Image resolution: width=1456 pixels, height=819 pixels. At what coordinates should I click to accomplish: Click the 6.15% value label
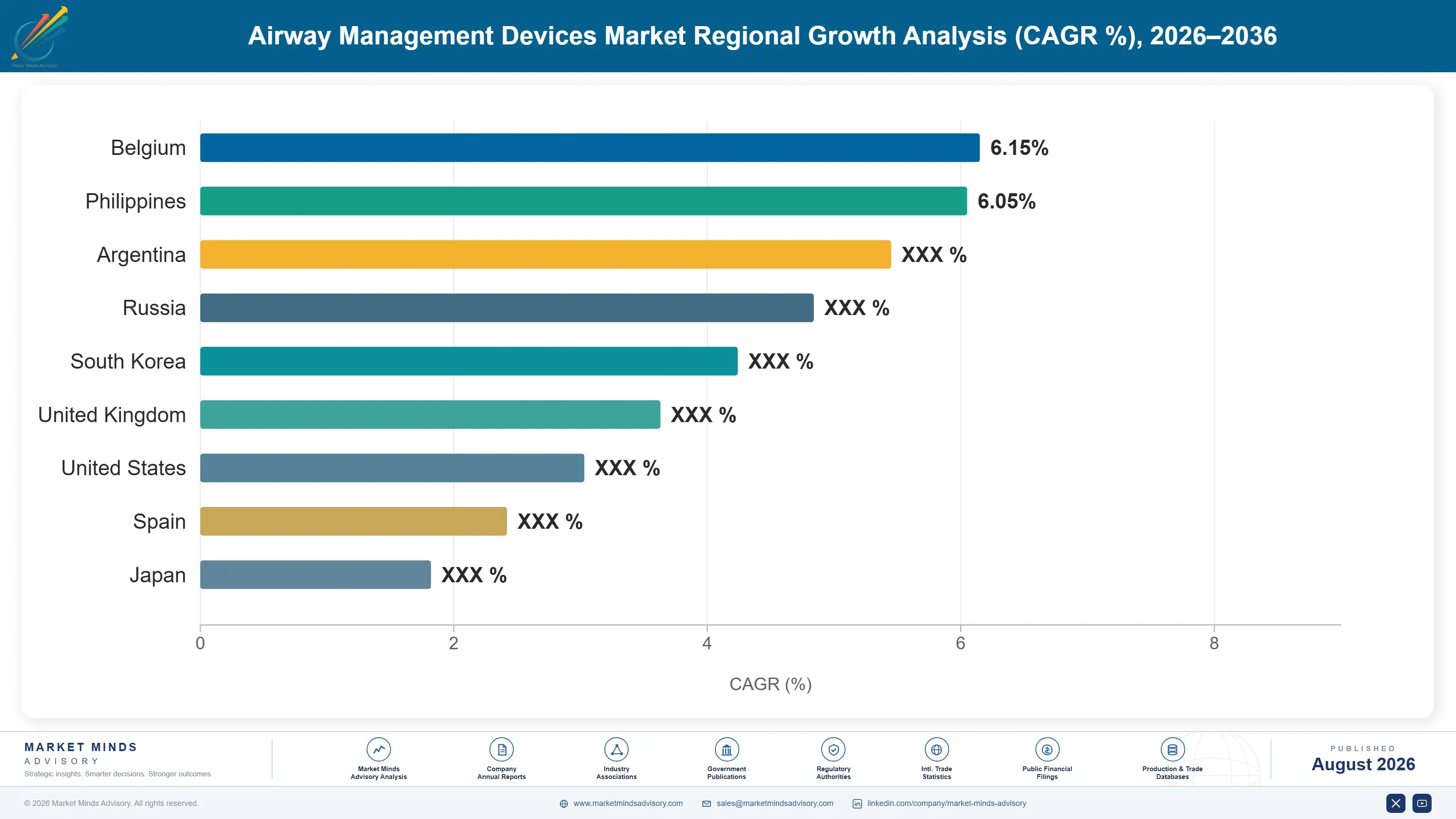pos(1019,148)
